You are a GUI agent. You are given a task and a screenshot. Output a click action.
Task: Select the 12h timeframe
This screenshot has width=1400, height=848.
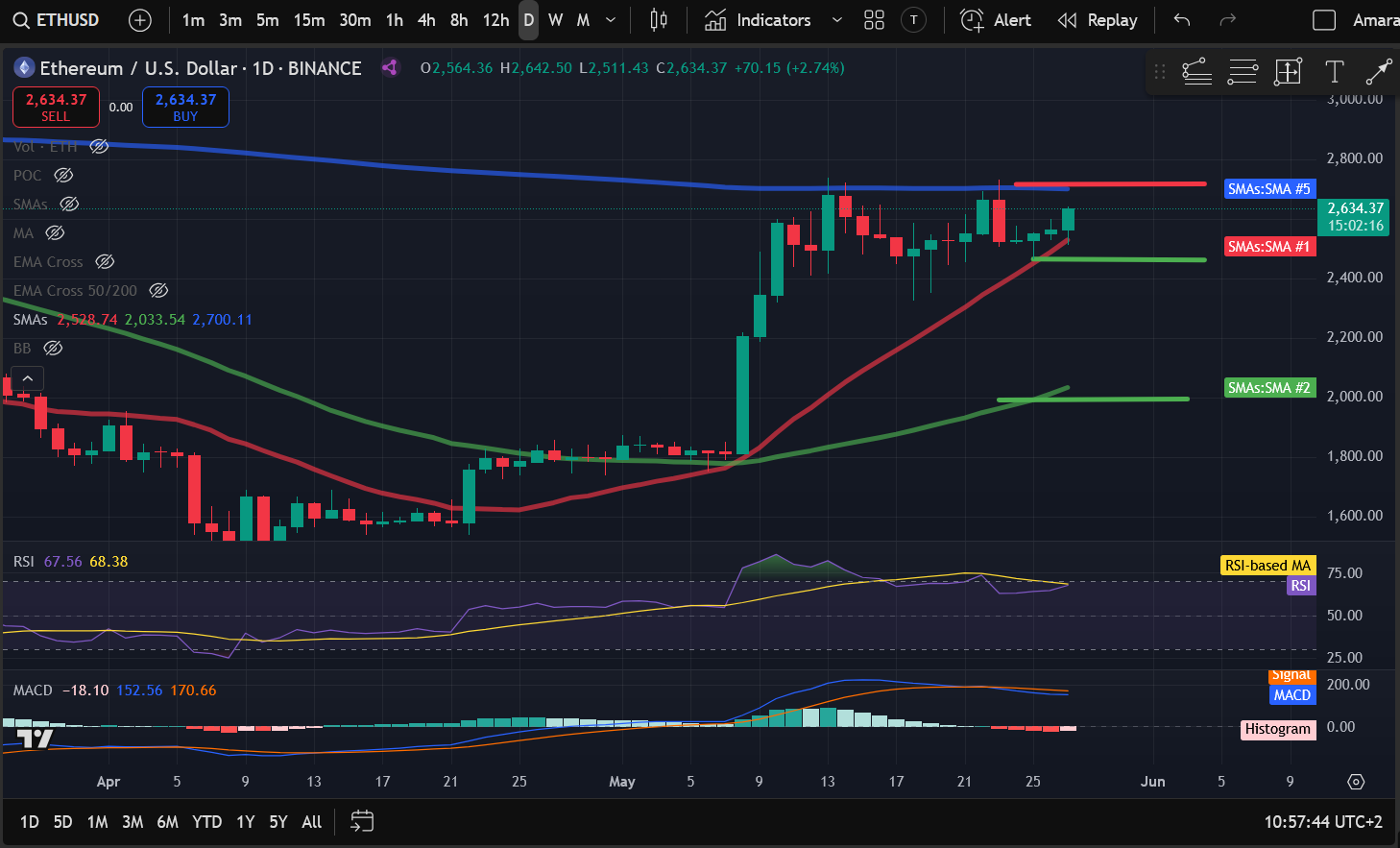pyautogui.click(x=495, y=20)
